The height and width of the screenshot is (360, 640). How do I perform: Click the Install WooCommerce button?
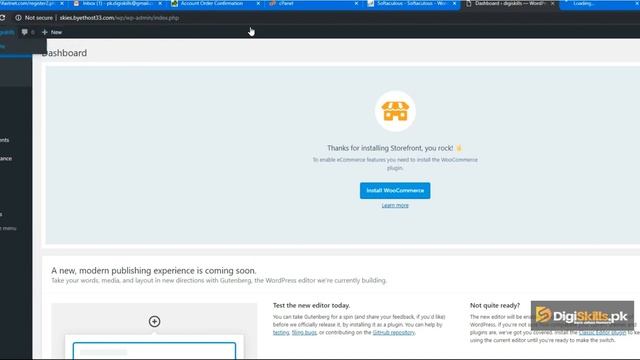[395, 191]
